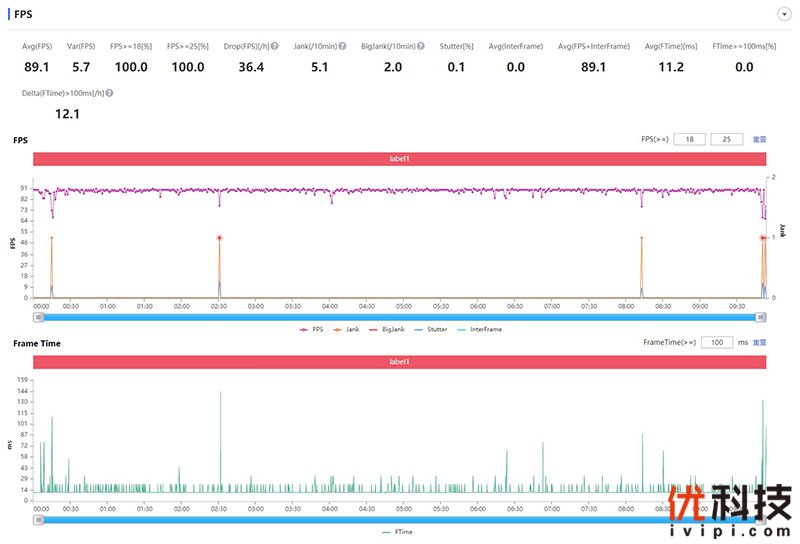The width and height of the screenshot is (800, 544).
Task: Click the label1 bar above Frame Time chart
Action: click(x=400, y=361)
